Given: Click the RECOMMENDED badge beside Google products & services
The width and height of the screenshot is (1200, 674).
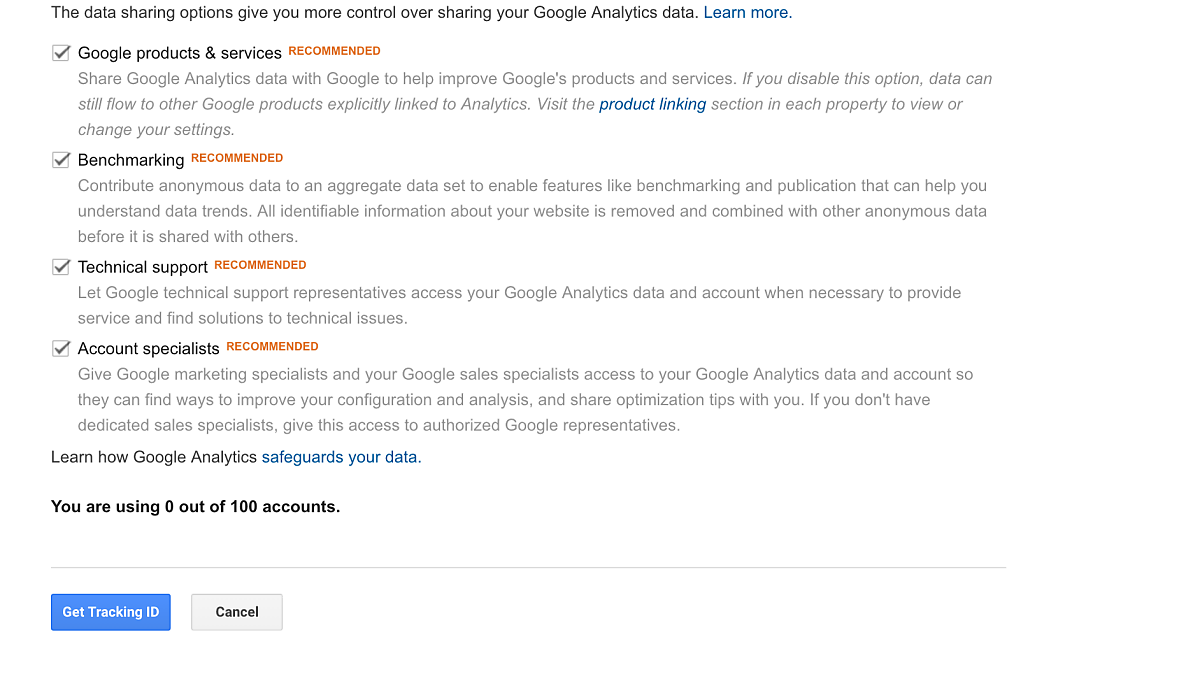Looking at the screenshot, I should coord(334,51).
